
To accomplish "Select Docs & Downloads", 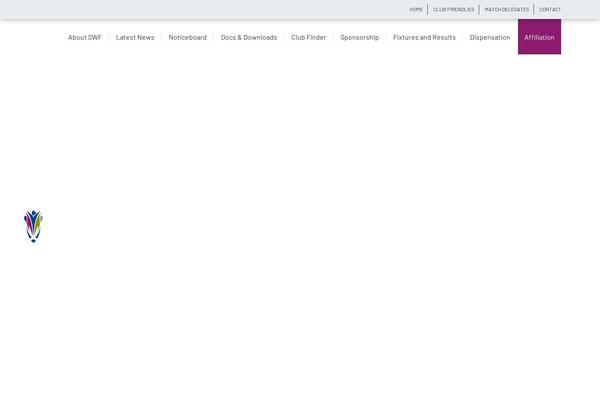I will [x=249, y=37].
